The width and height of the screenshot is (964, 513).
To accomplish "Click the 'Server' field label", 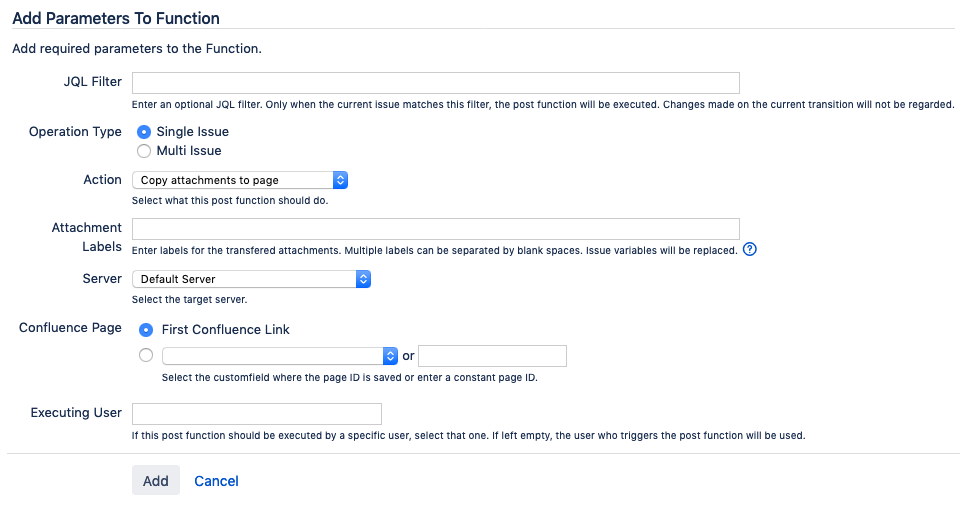I will pos(102,278).
